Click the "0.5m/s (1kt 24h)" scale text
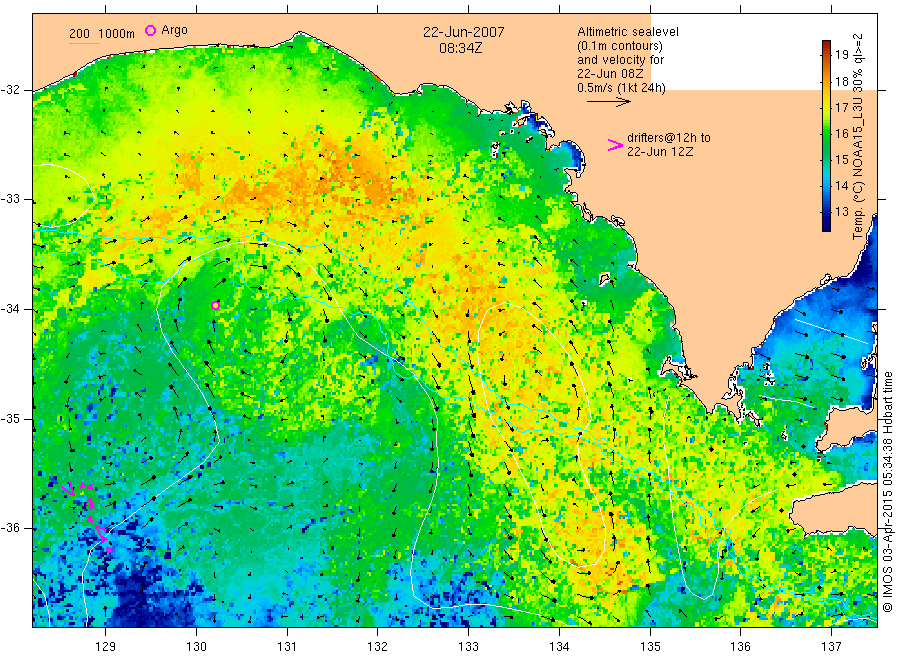Viewport: 900px width, 660px height. (622, 88)
